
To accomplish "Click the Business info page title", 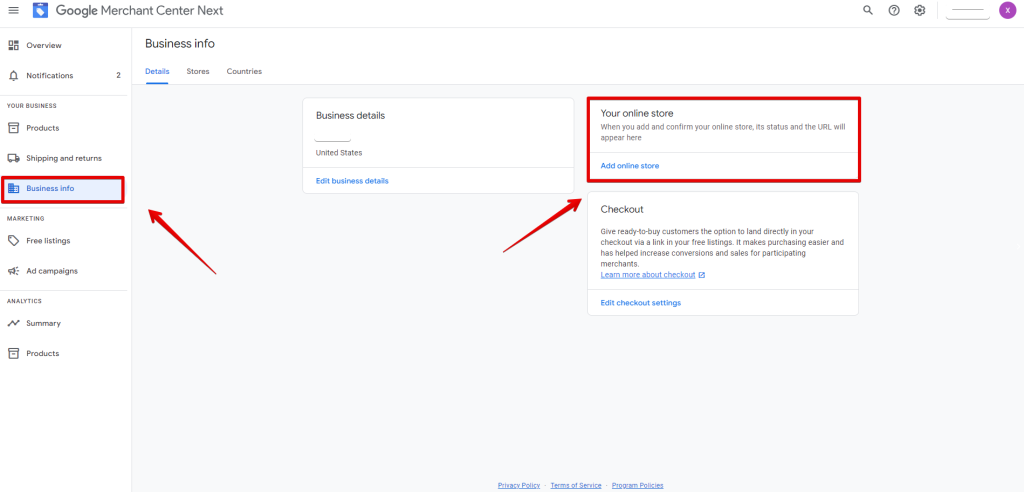I will [x=180, y=44].
